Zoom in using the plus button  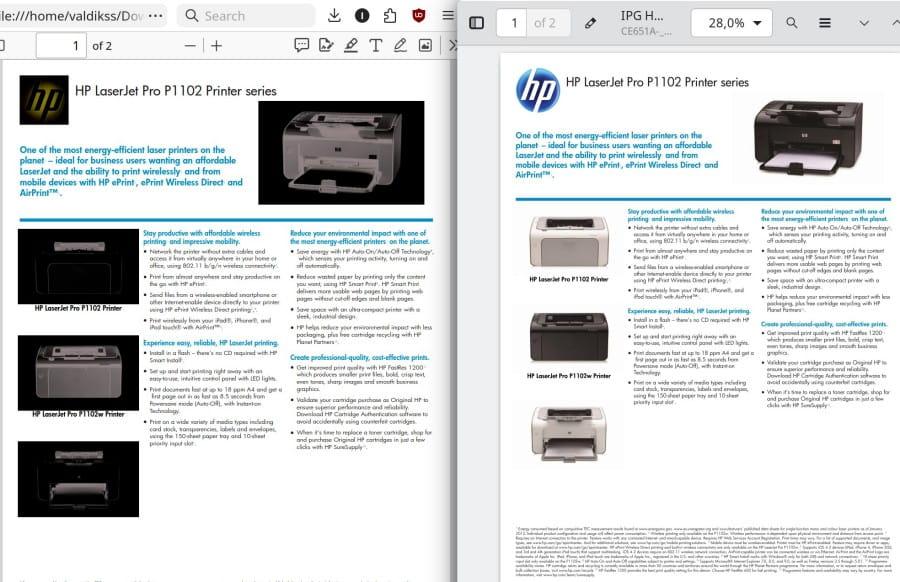[216, 46]
